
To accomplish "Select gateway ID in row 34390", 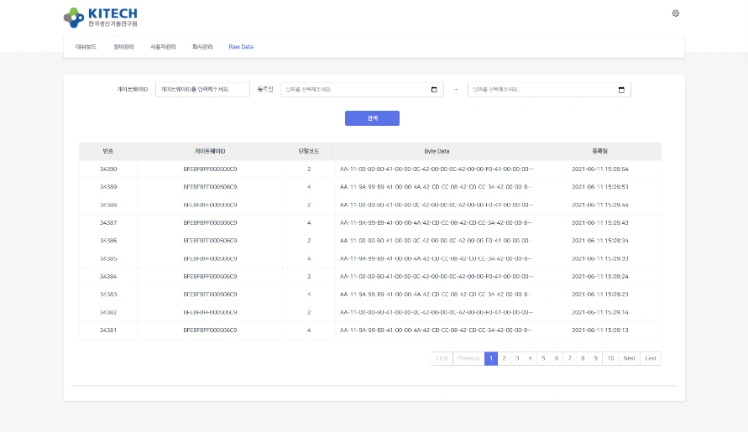I will click(210, 169).
